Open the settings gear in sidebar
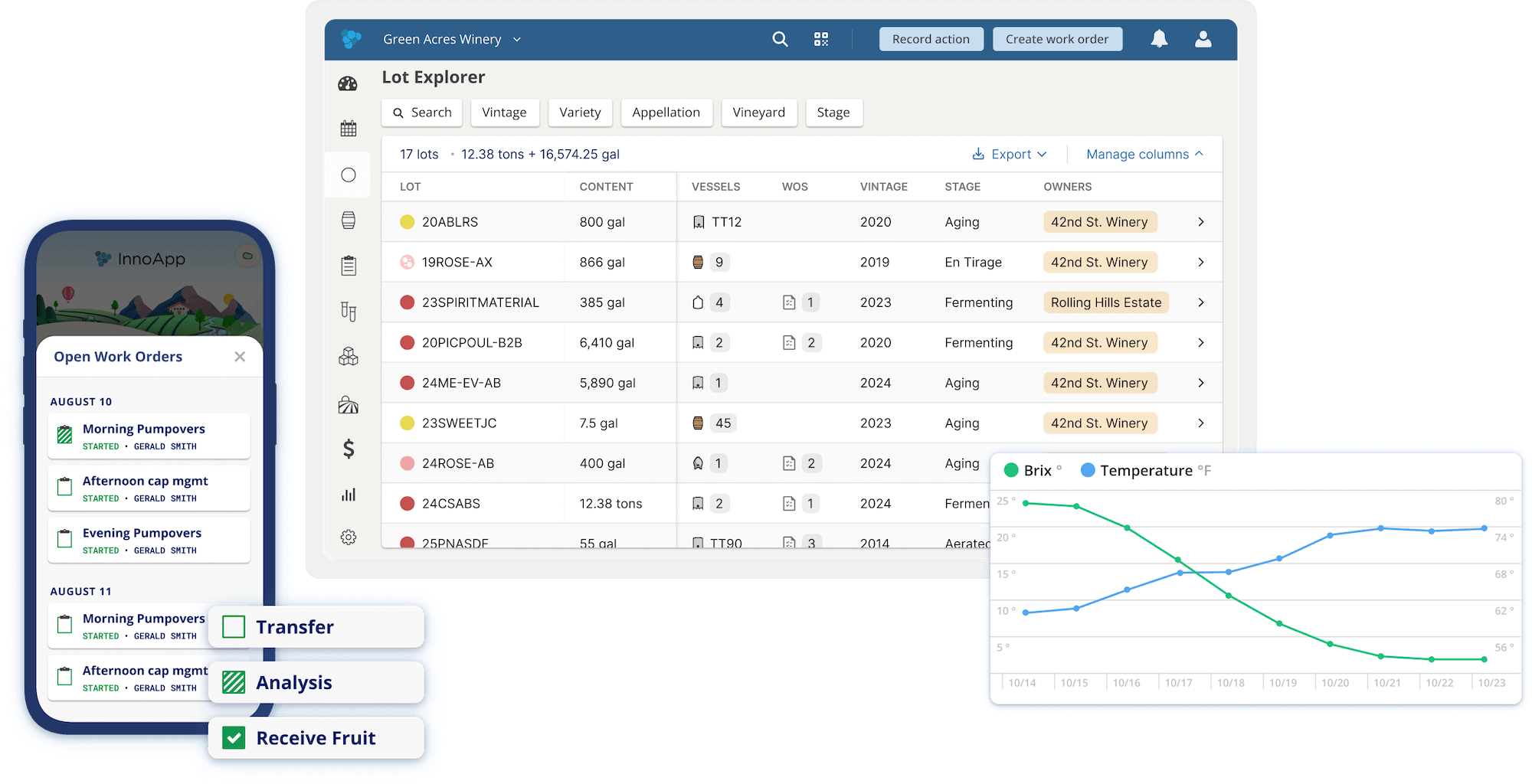This screenshot has height=784, width=1532. point(349,537)
